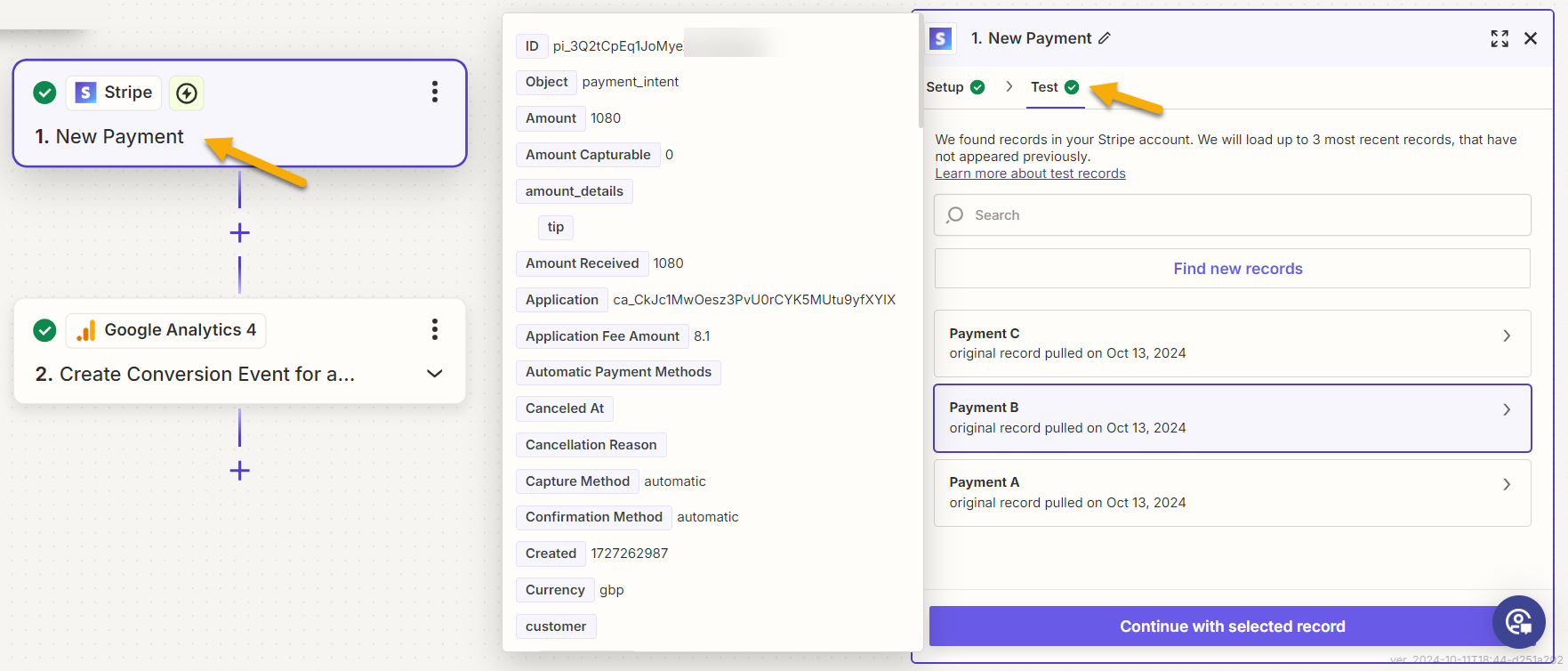Click Stripe logo in panel header
Screen dimensions: 1568x671
[940, 38]
